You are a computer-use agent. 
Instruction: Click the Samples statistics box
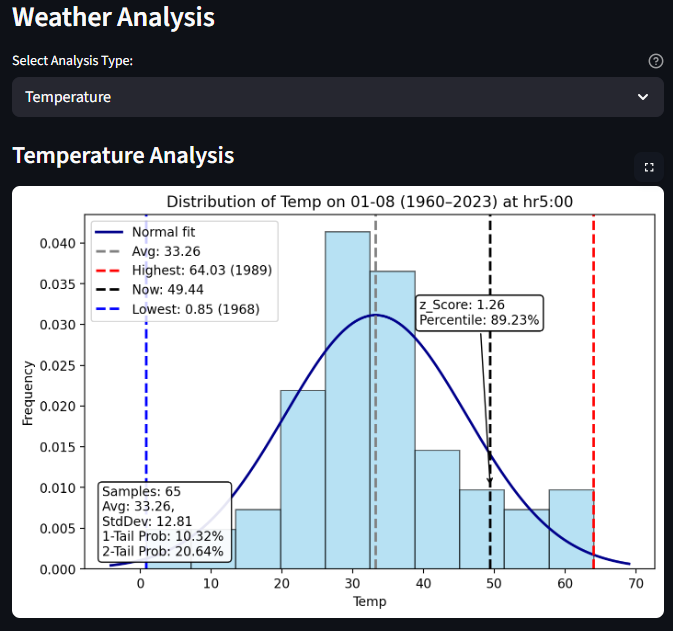165,521
